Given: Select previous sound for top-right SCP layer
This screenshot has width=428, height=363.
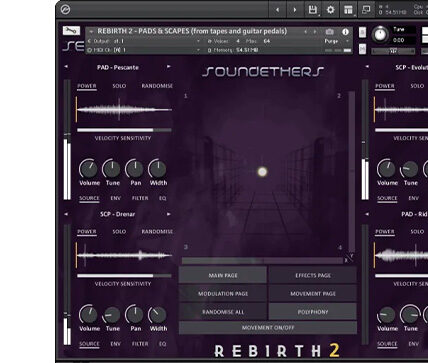Looking at the screenshot, I should pos(367,67).
